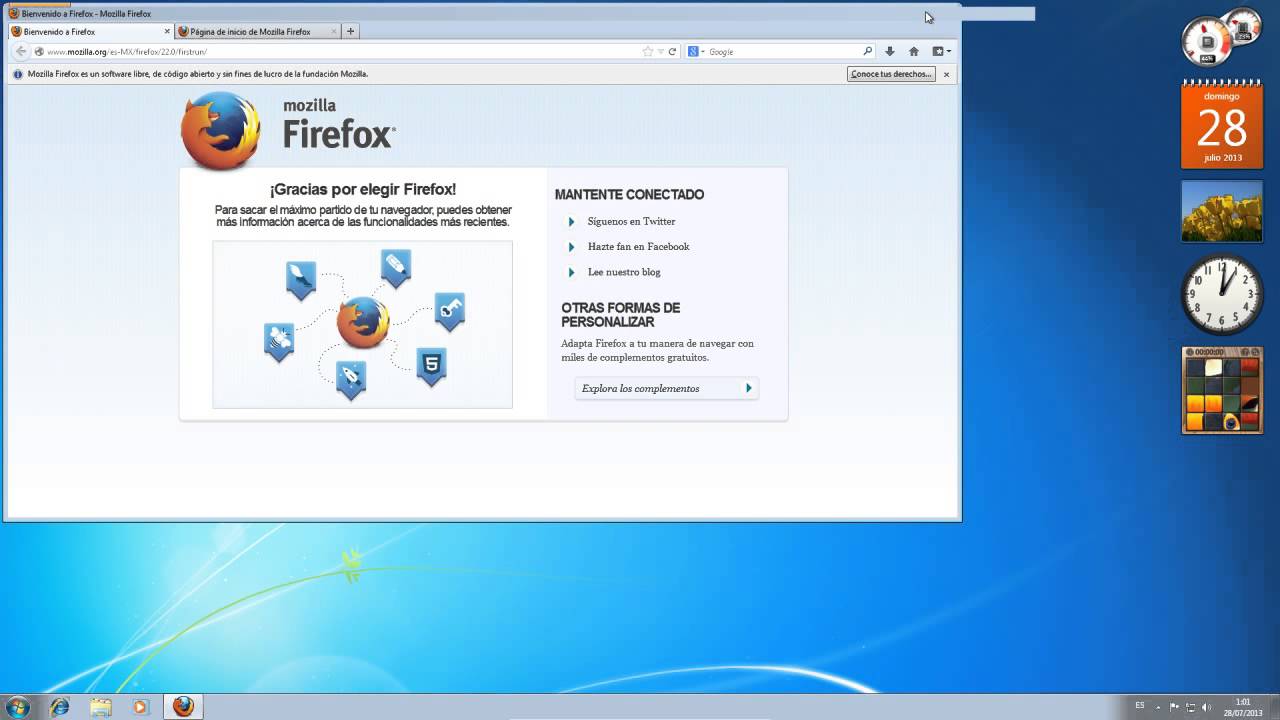Screen dimensions: 1280x720
Task: Click the analog clock gadget
Action: pyautogui.click(x=1222, y=294)
